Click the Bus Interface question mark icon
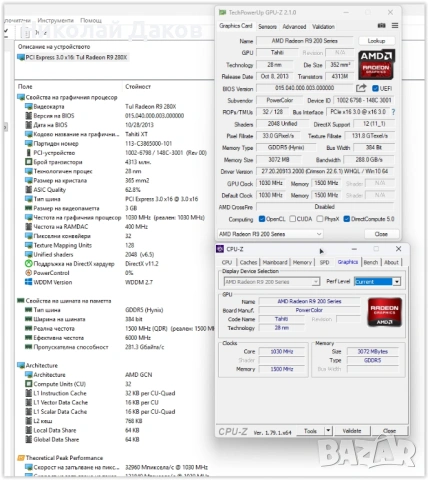The image size is (428, 480). tap(393, 112)
